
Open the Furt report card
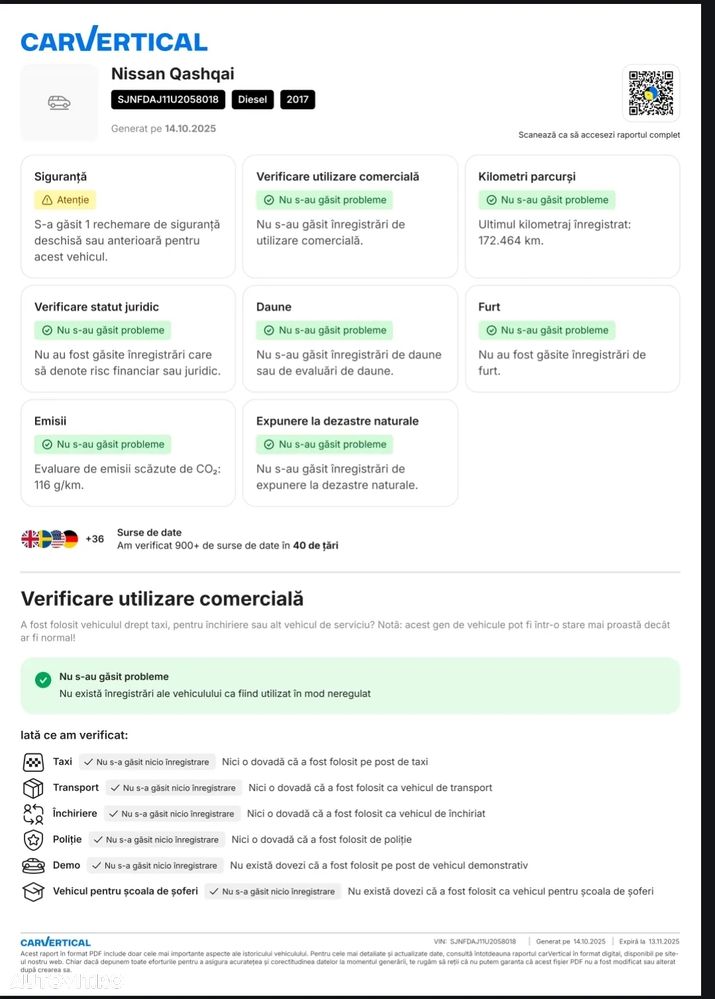tap(572, 338)
